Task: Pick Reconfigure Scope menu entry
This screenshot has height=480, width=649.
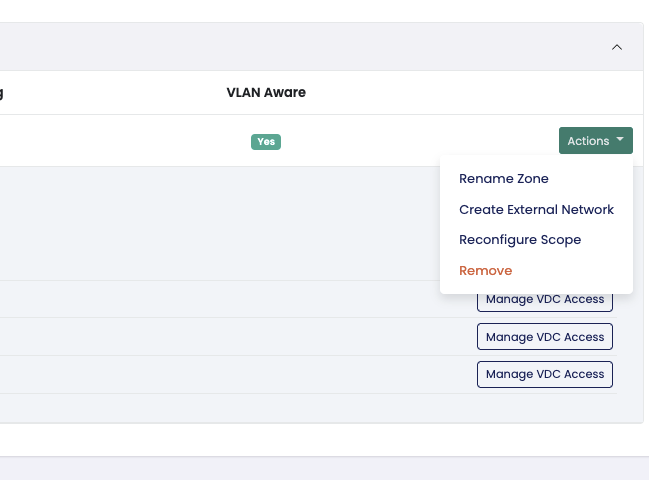Action: [x=520, y=240]
